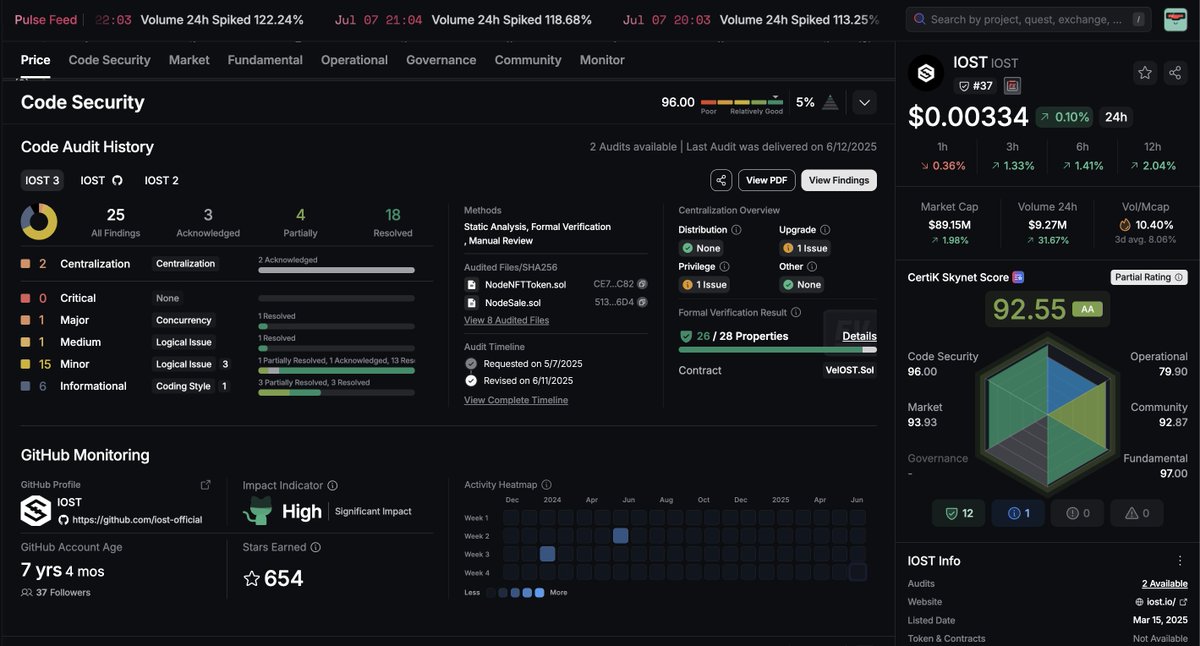Open View 8 Audited Files link

[506, 320]
